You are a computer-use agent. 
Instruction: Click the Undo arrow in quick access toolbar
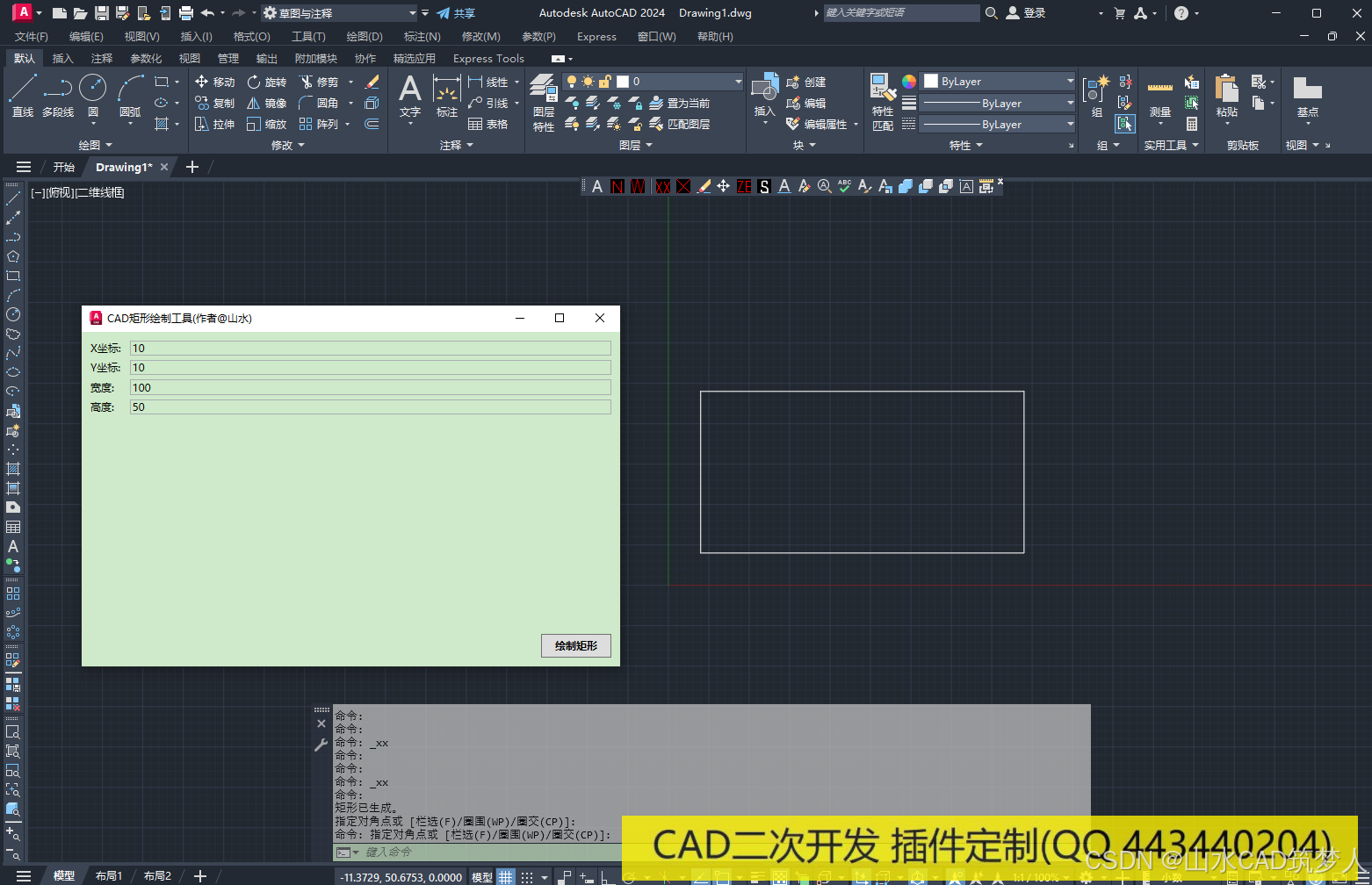coord(207,13)
